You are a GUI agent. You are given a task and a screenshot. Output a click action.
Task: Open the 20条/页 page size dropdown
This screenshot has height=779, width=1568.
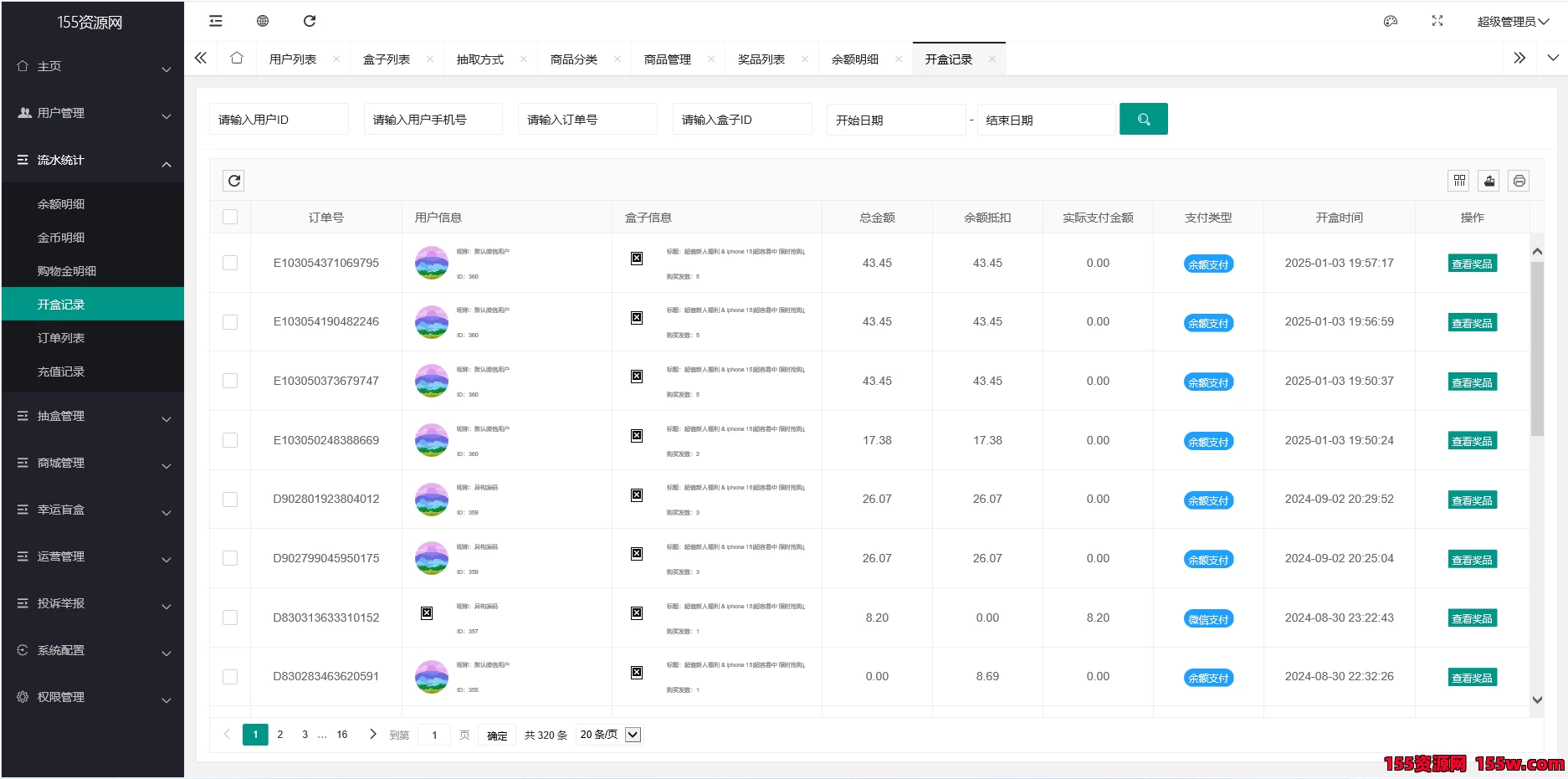pos(608,734)
